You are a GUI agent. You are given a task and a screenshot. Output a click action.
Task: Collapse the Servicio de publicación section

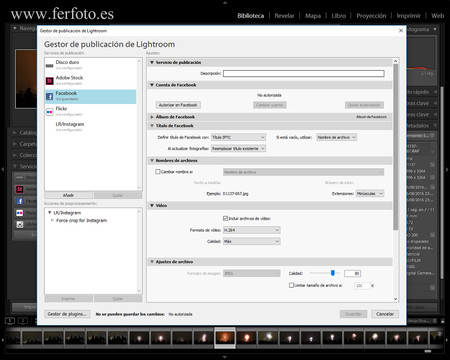tap(152, 62)
